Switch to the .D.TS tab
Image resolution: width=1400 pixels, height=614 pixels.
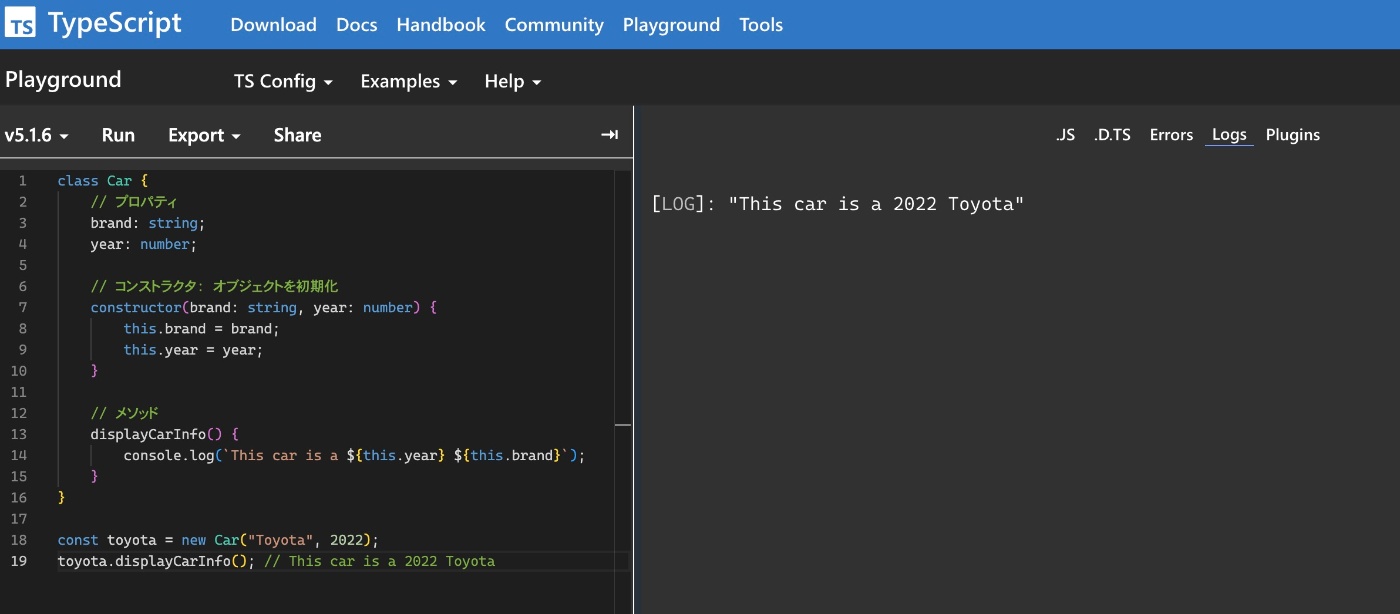click(x=1112, y=135)
